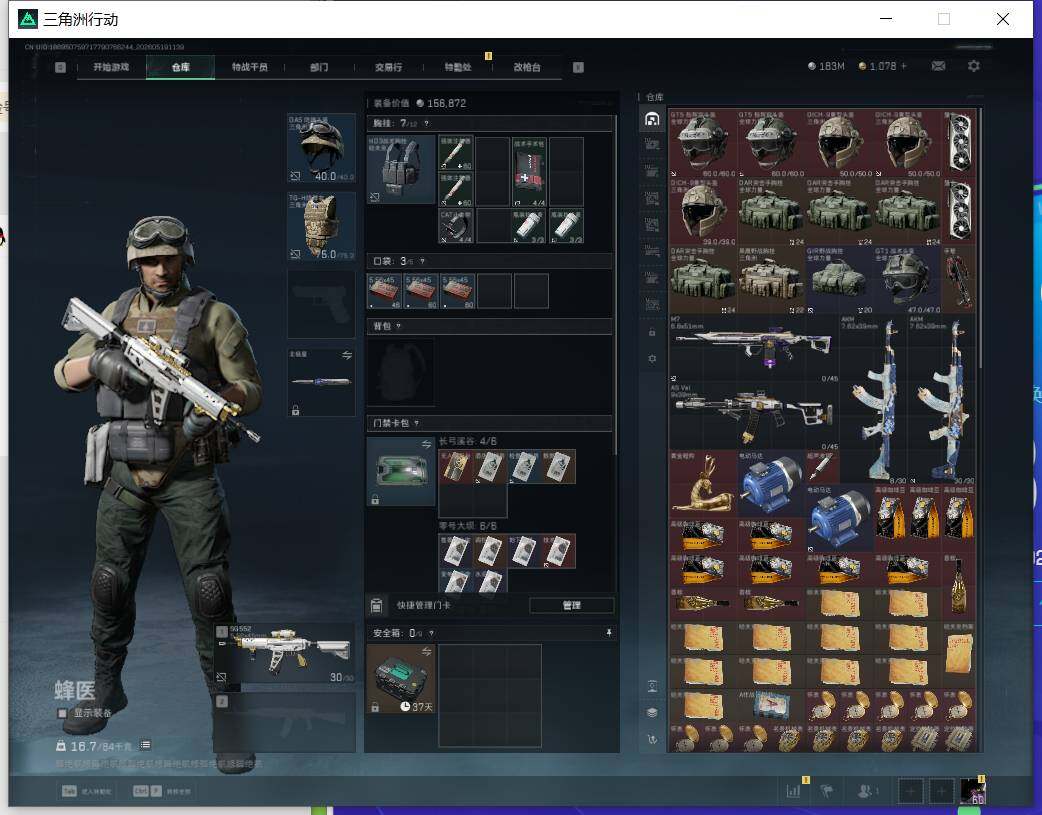
Task: Open game settings gear in top bar
Action: 974,66
